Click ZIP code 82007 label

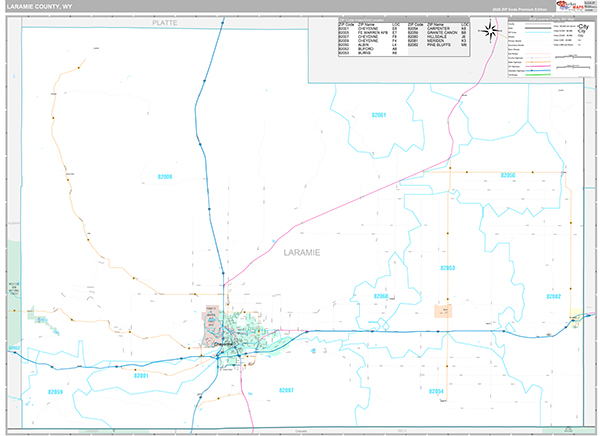pos(288,389)
